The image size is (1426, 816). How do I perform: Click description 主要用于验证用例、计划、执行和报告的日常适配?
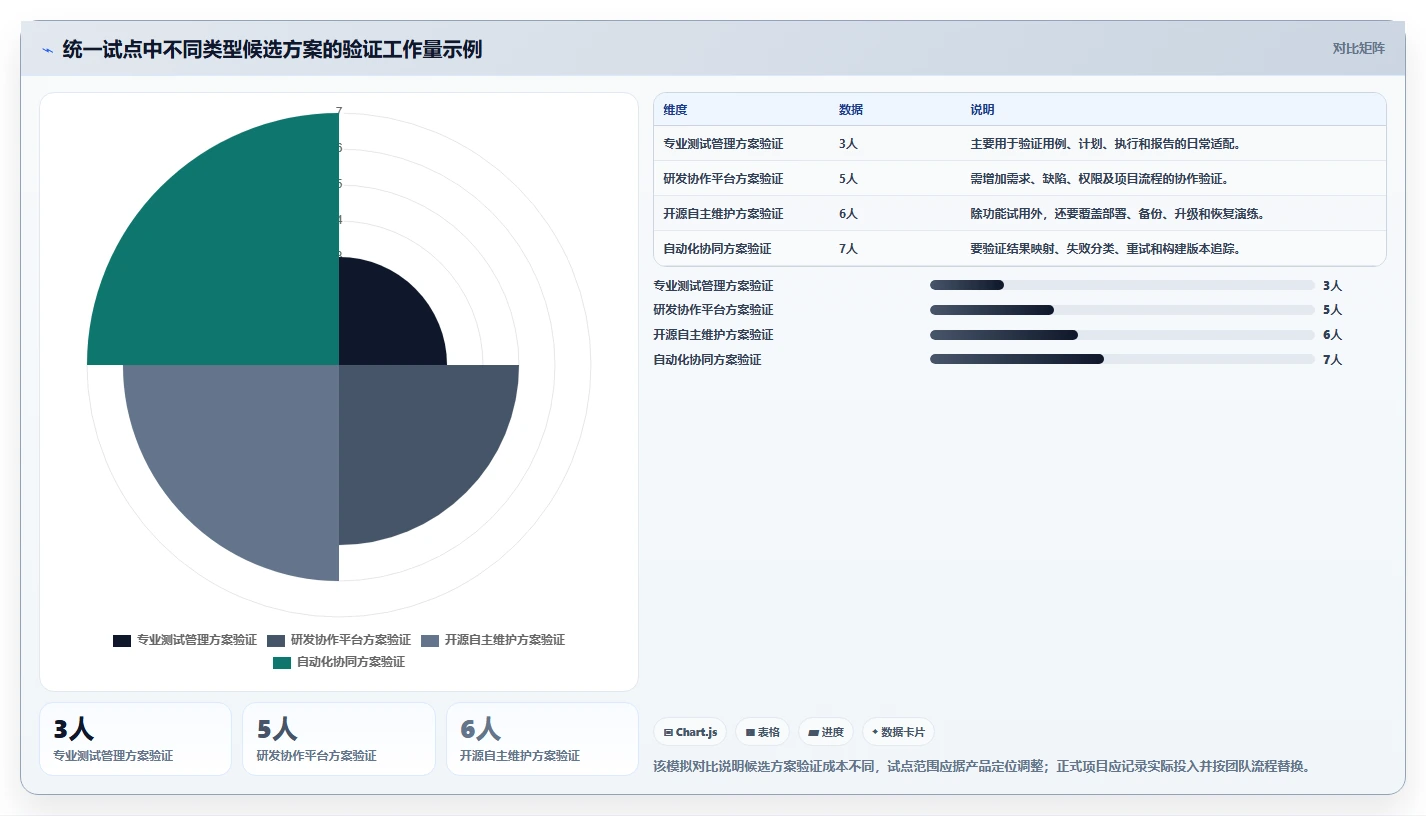(x=1105, y=144)
